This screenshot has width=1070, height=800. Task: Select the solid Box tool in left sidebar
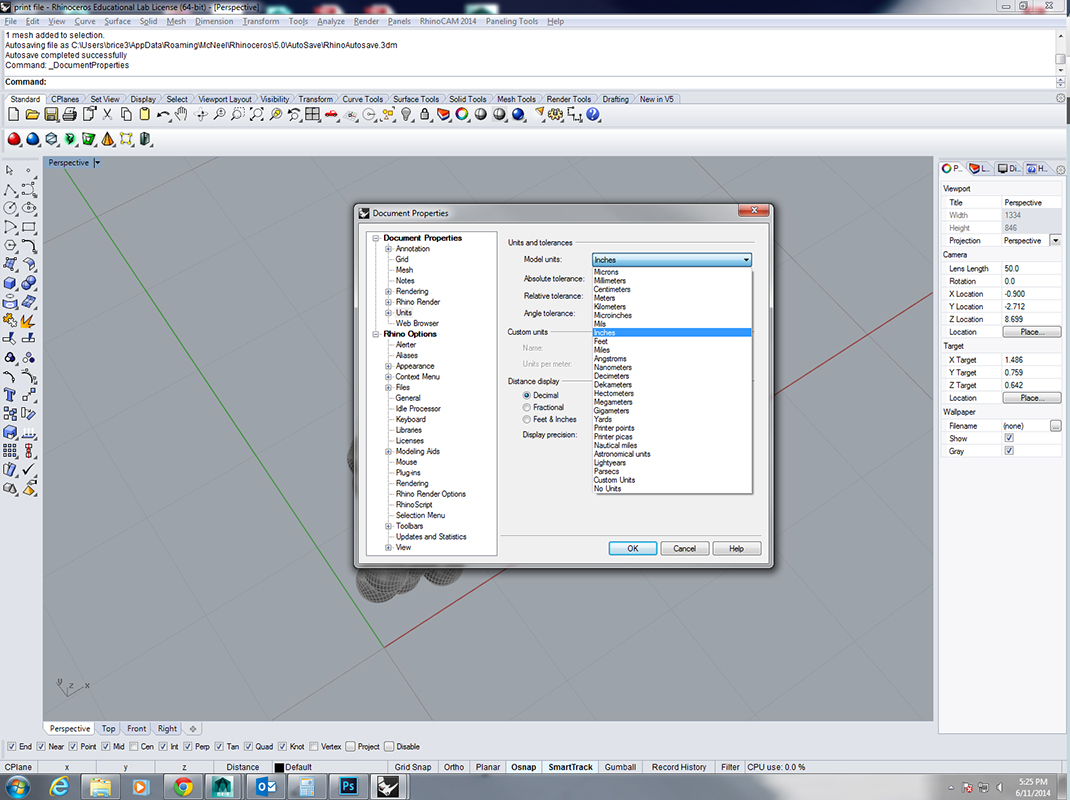click(x=10, y=283)
